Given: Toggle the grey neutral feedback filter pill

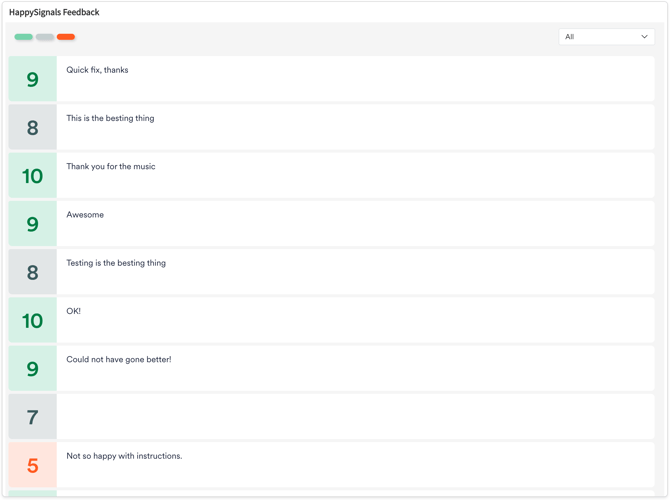Looking at the screenshot, I should tap(45, 37).
